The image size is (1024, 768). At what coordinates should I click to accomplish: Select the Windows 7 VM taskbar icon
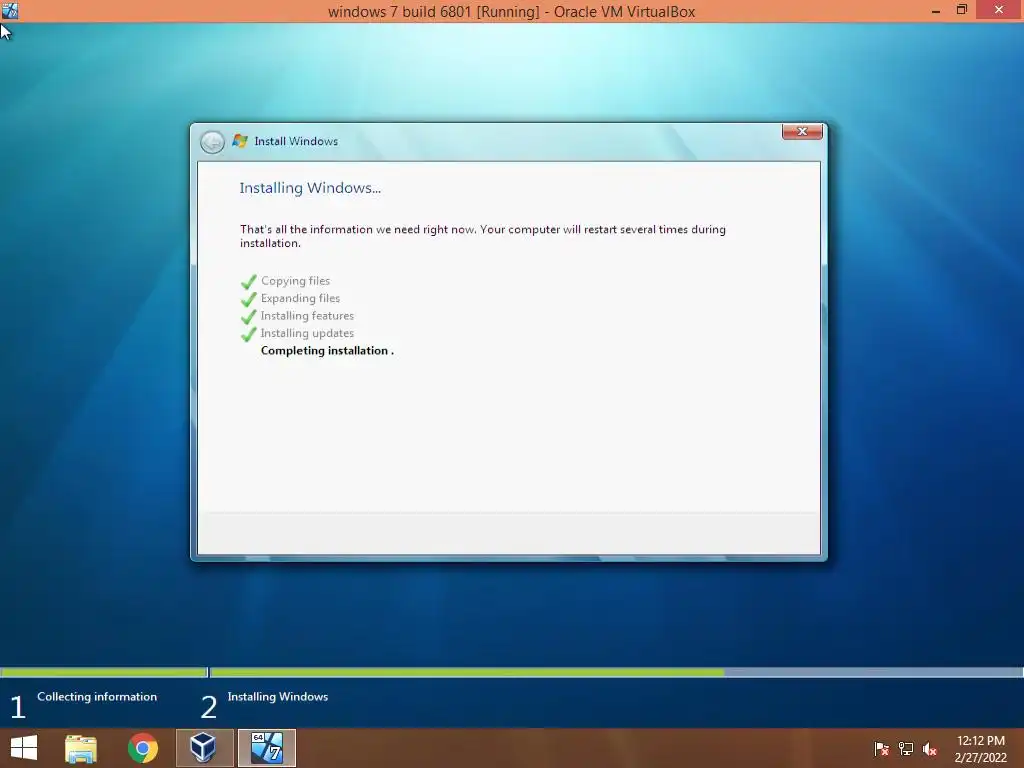[266, 748]
